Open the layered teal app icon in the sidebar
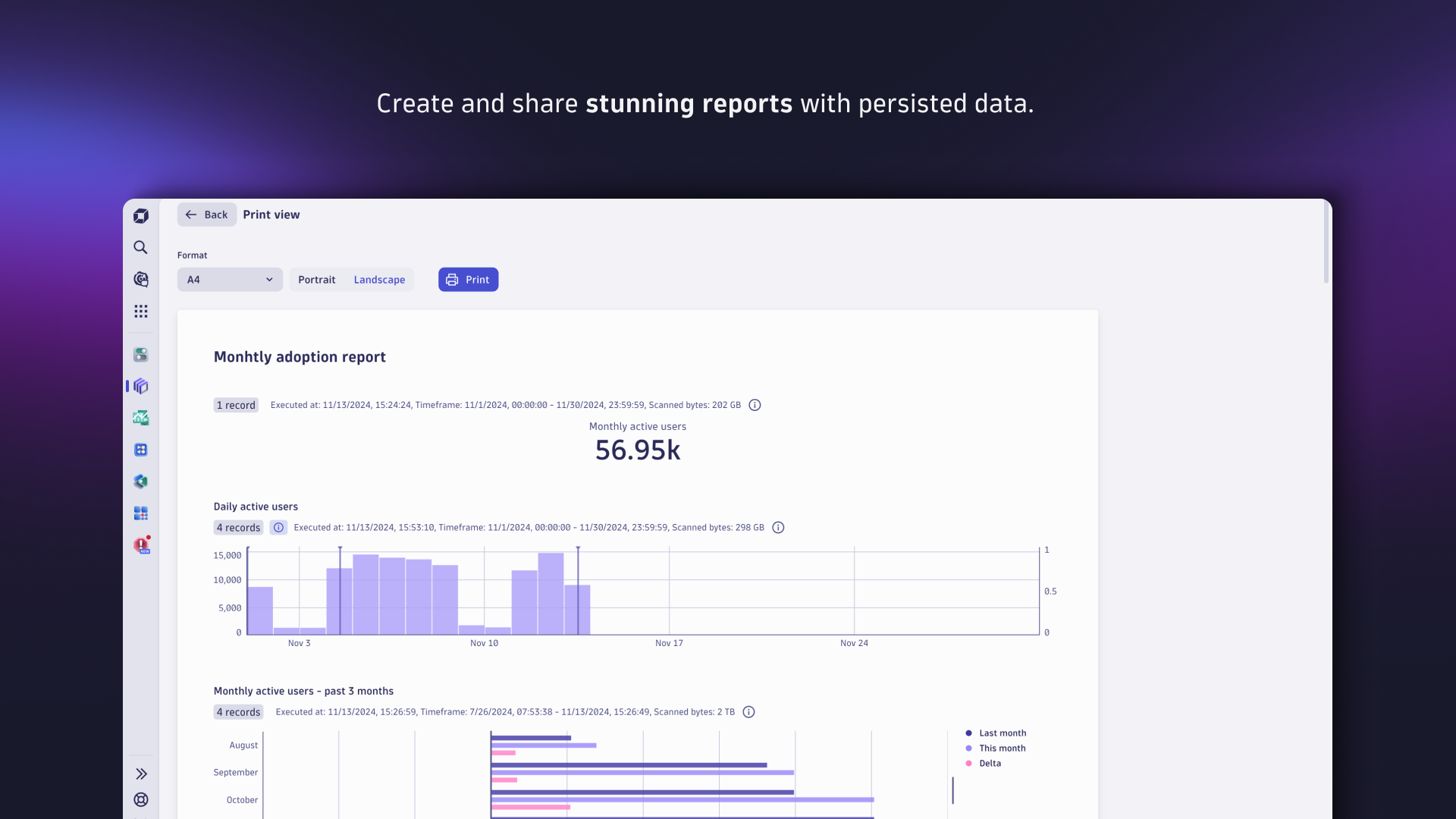 (x=141, y=482)
